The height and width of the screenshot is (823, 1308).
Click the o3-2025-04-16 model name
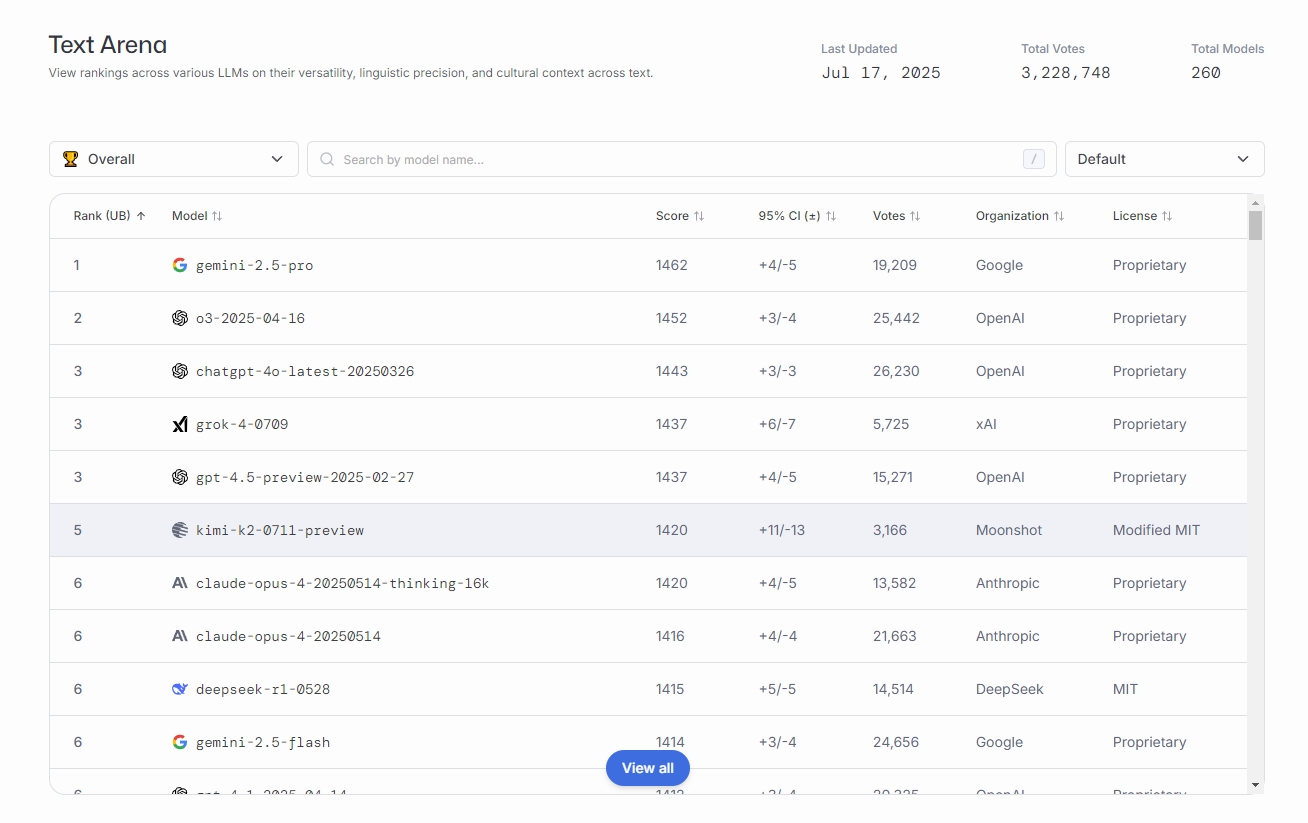click(250, 318)
